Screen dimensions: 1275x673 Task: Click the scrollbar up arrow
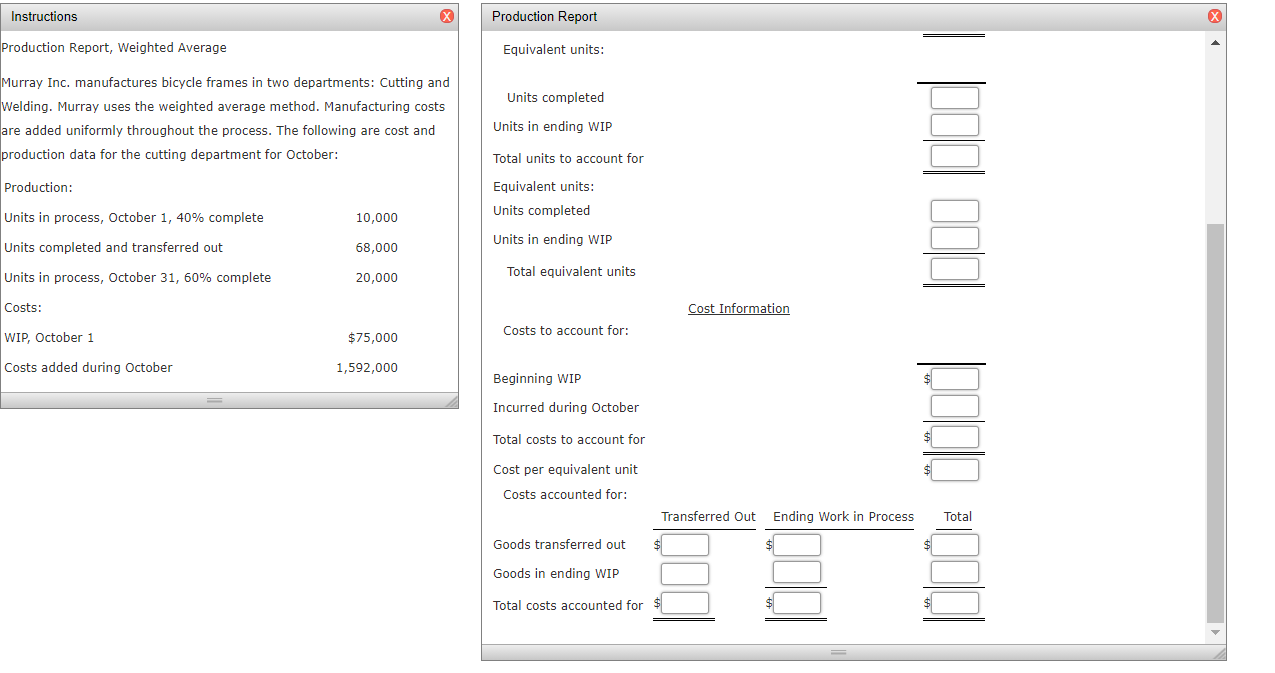click(x=1215, y=42)
